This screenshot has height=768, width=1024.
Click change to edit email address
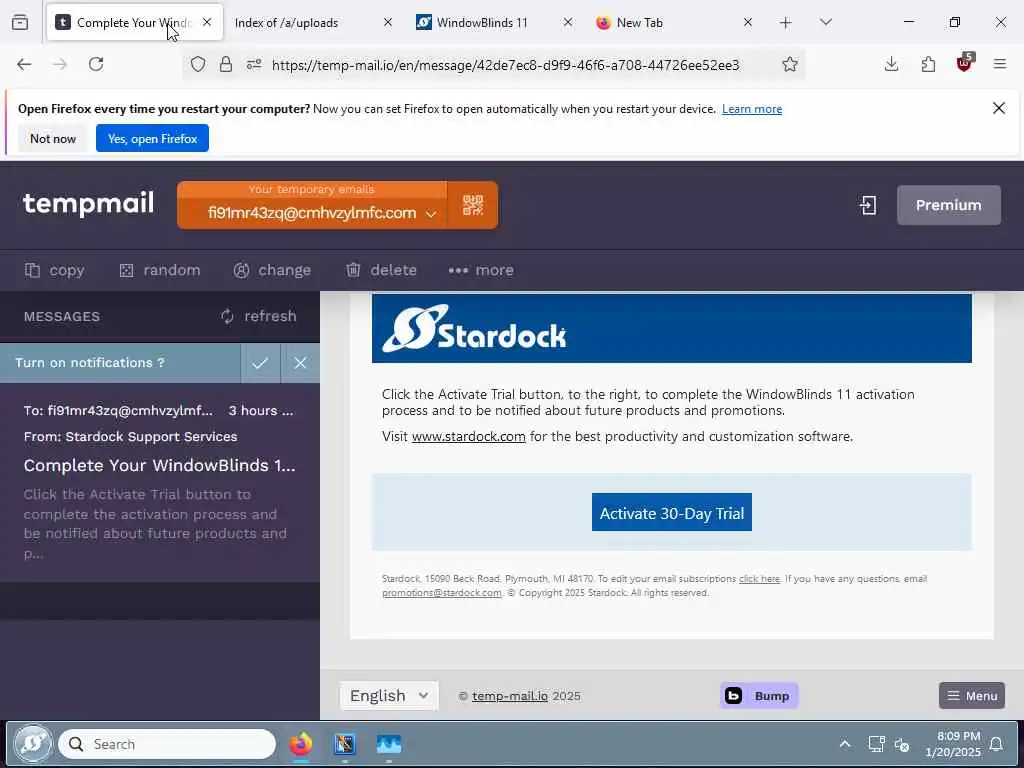[x=272, y=270]
